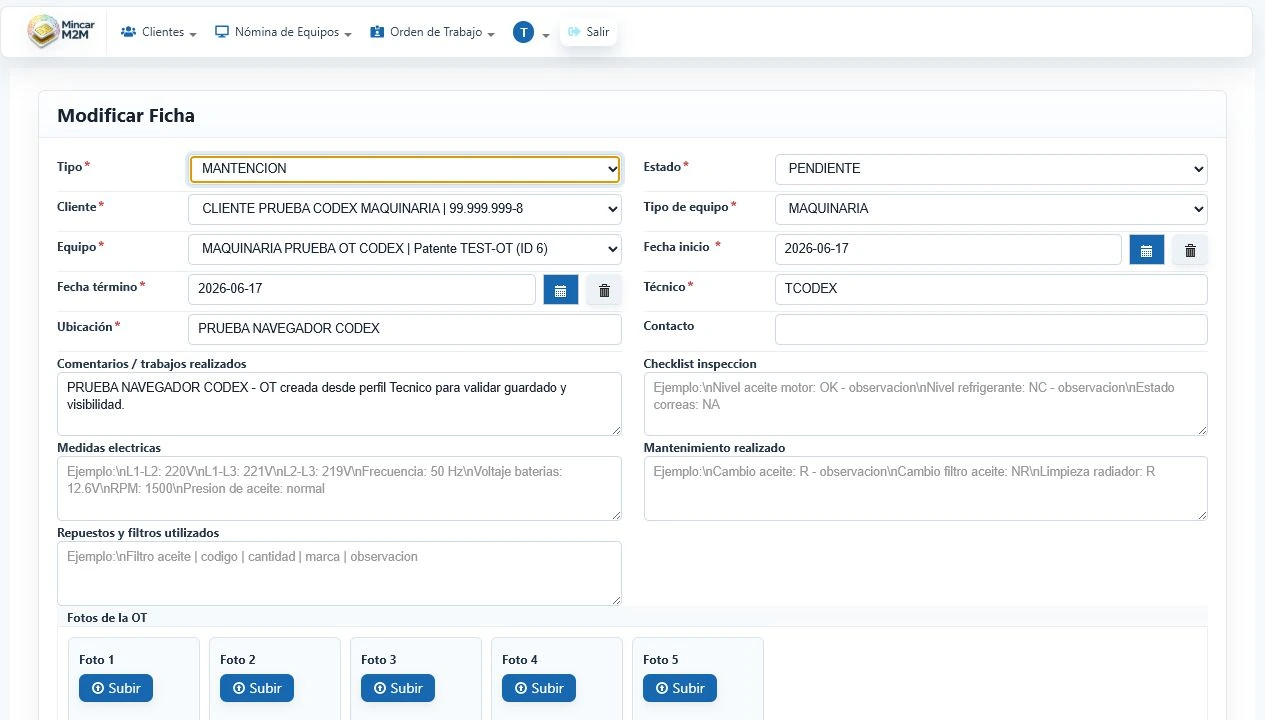Click the Fotos de la OT label

click(x=107, y=618)
